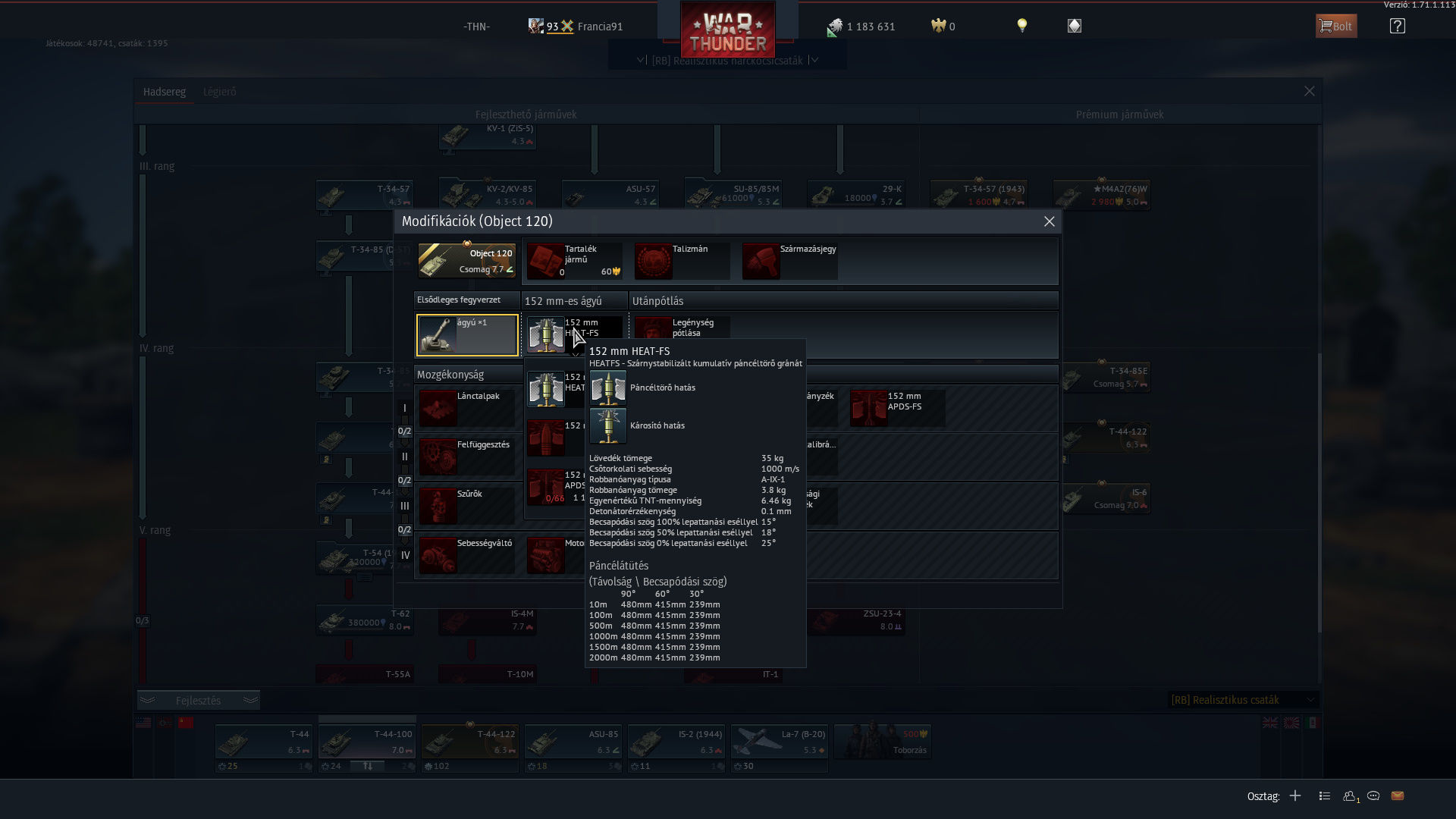This screenshot has width=1456, height=819.
Task: Open premium T-34-57 (1943) vehicle
Action: pyautogui.click(x=978, y=195)
